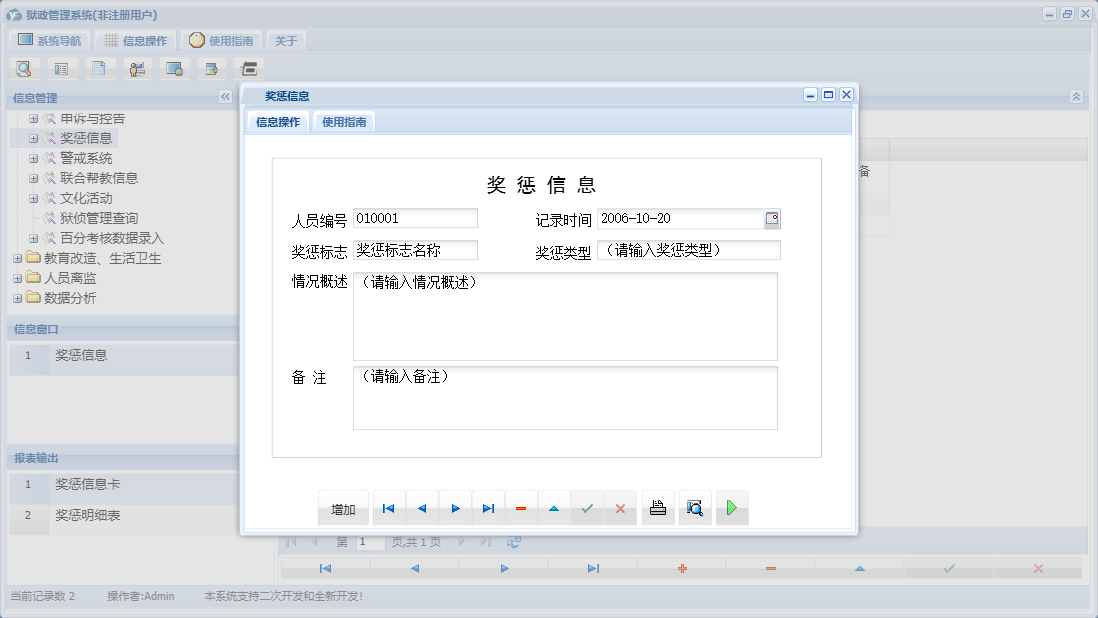This screenshot has width=1098, height=618.
Task: Click the 人员编号 input field
Action: 415,217
